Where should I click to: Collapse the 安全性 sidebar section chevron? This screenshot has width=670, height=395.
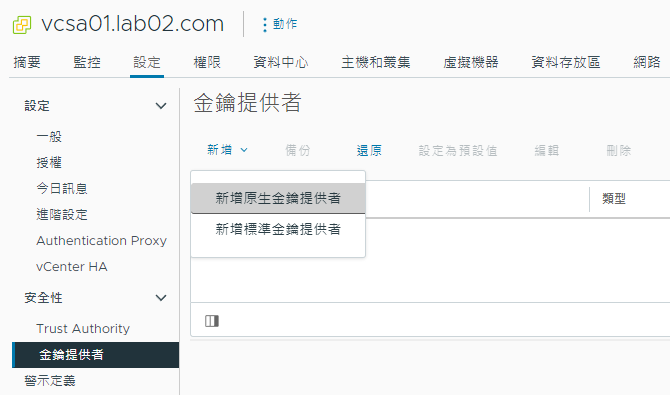point(161,298)
